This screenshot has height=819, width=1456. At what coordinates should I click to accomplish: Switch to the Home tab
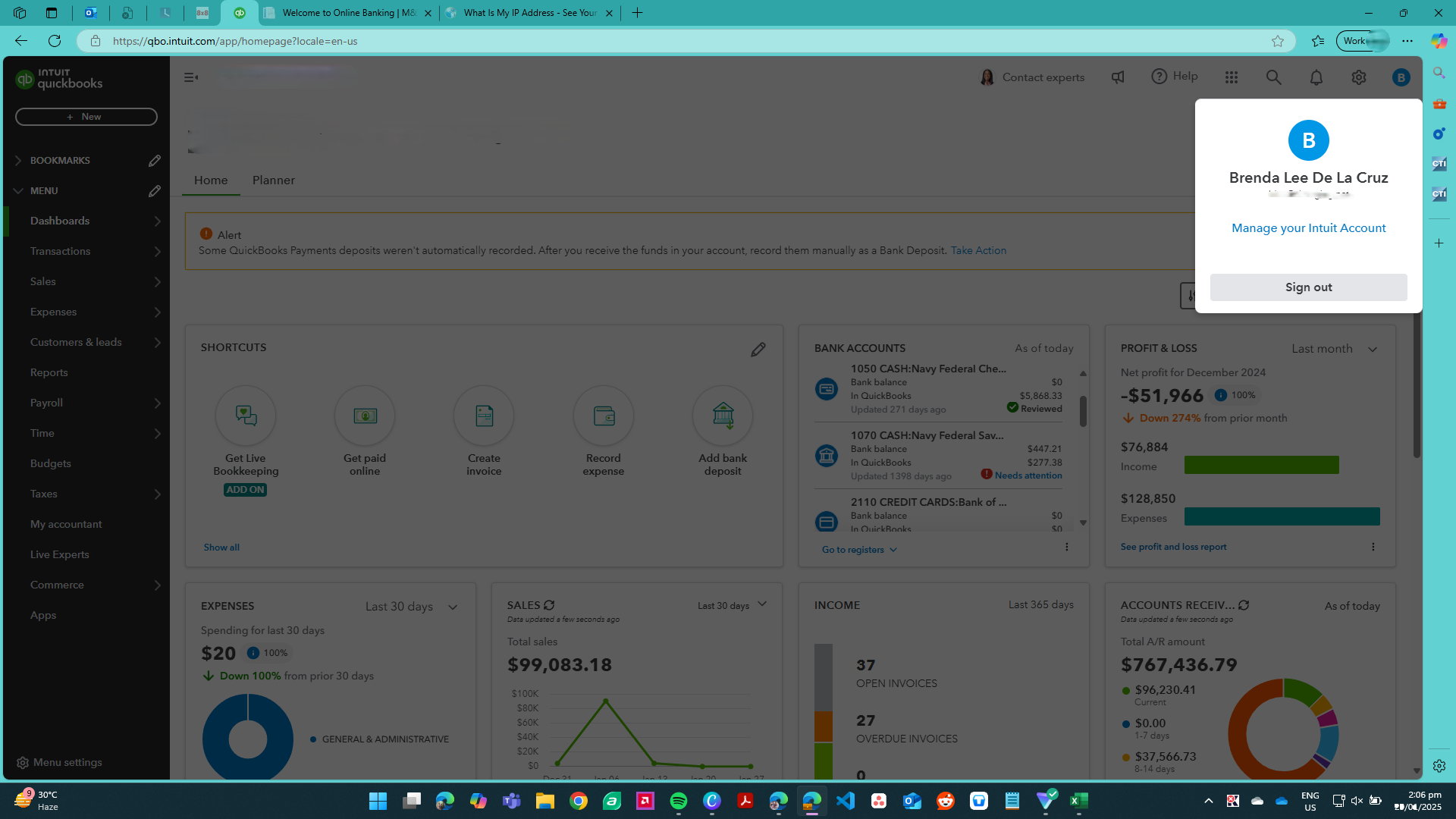(x=211, y=180)
